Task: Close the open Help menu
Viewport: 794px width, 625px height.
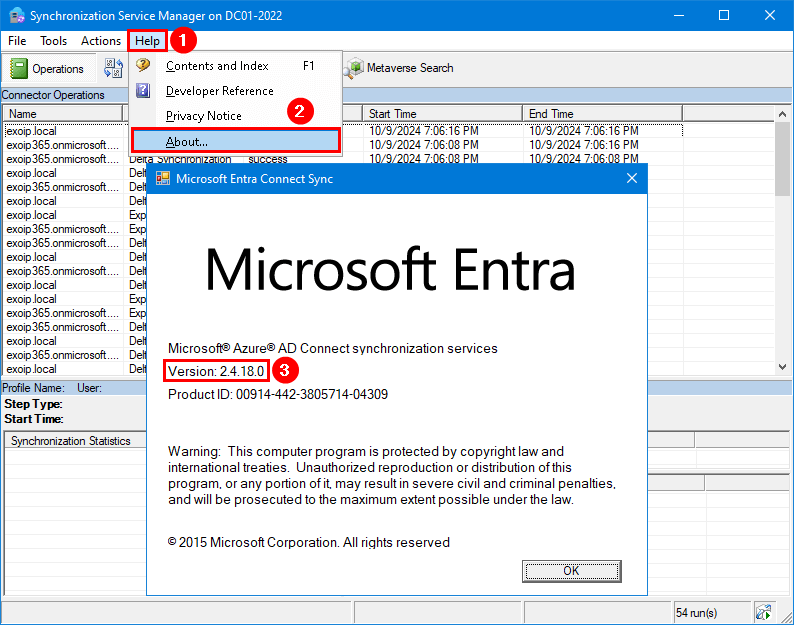Action: 147,41
